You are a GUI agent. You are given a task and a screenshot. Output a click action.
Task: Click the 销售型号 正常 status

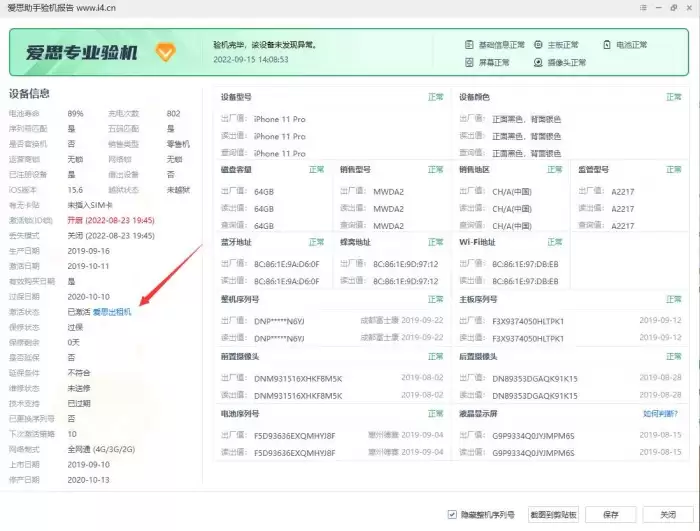pos(436,170)
